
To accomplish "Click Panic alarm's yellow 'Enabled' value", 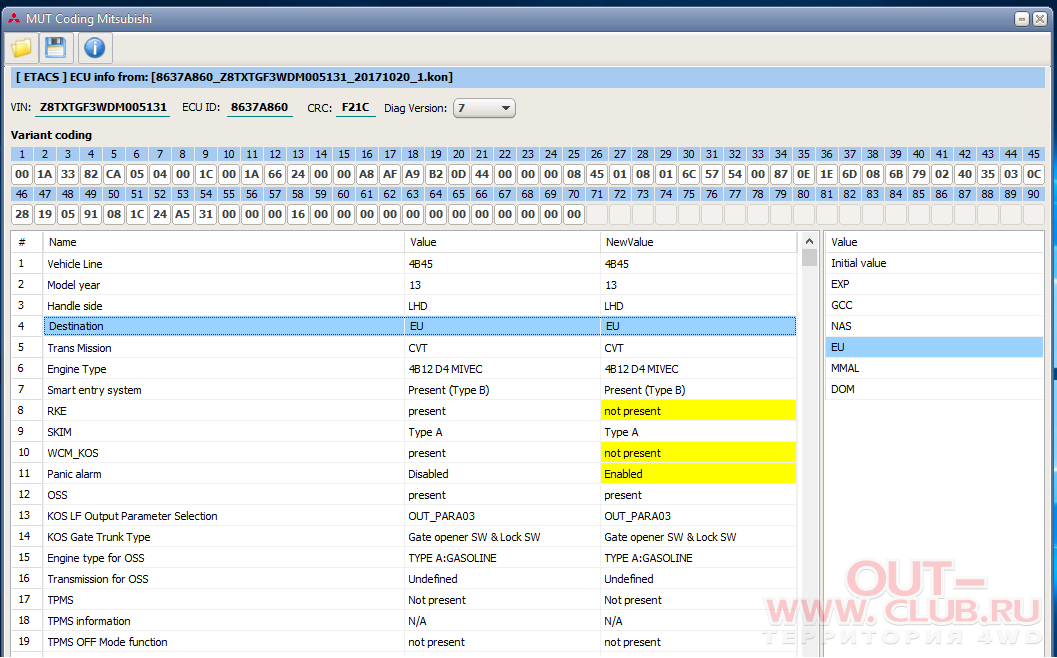I will [698, 473].
